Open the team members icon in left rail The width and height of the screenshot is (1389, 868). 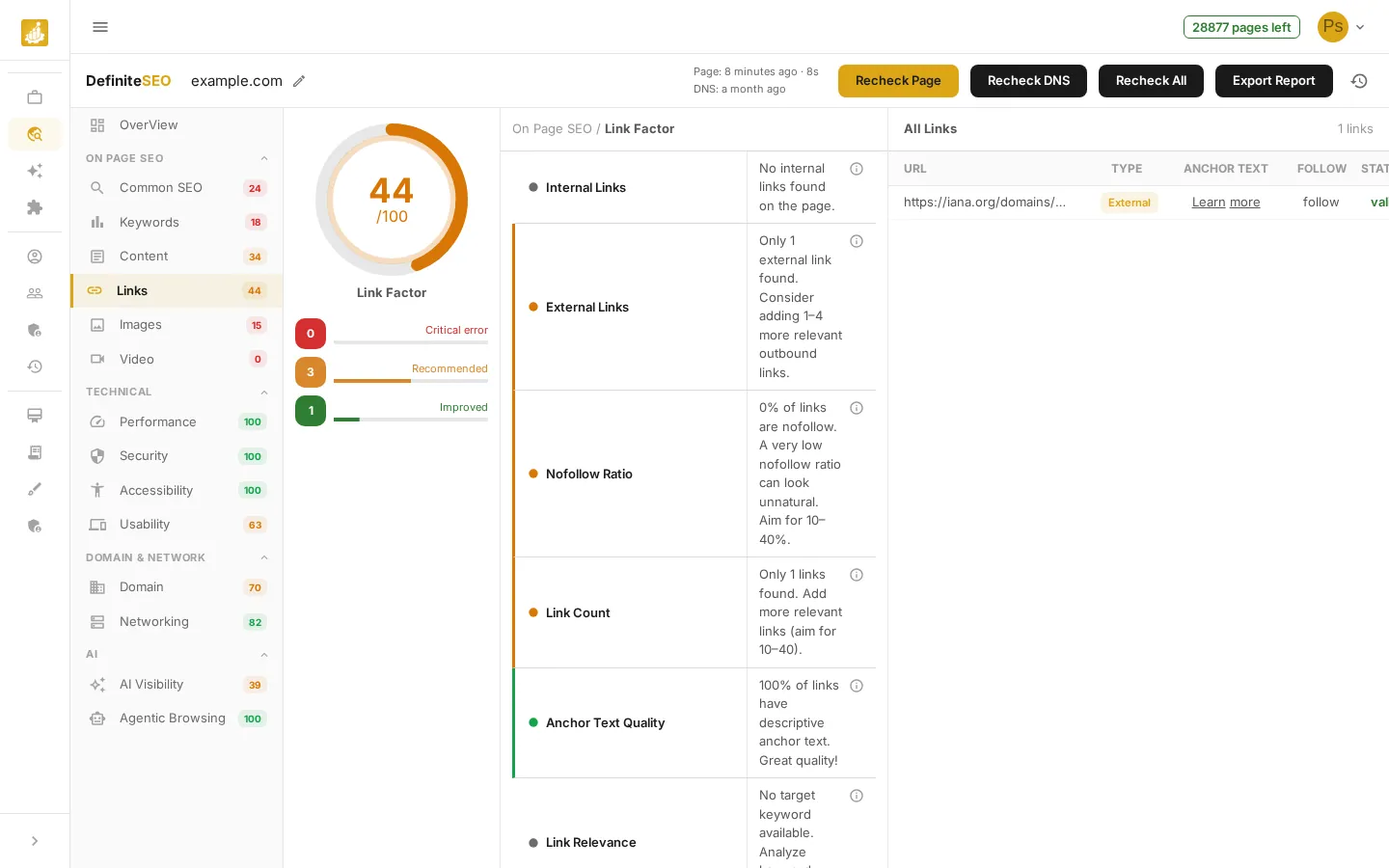click(x=35, y=293)
